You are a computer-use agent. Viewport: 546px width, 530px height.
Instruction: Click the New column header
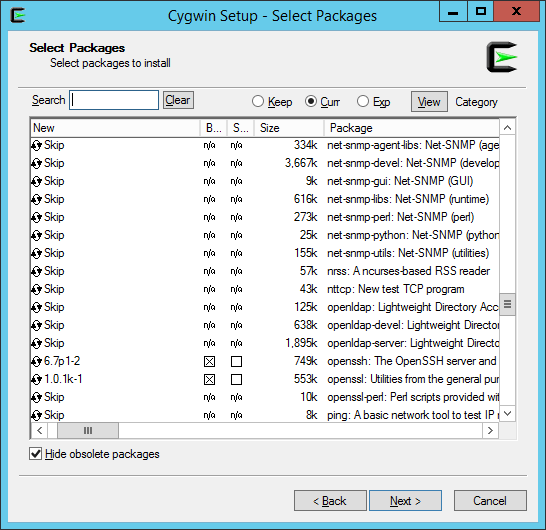click(115, 128)
